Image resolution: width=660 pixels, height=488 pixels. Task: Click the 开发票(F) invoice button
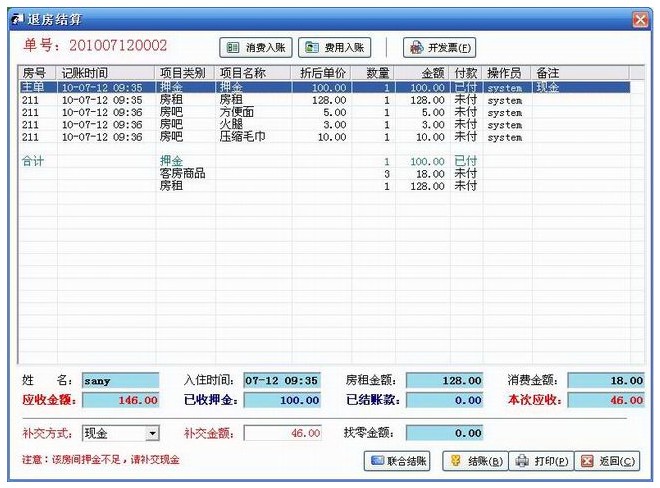439,47
